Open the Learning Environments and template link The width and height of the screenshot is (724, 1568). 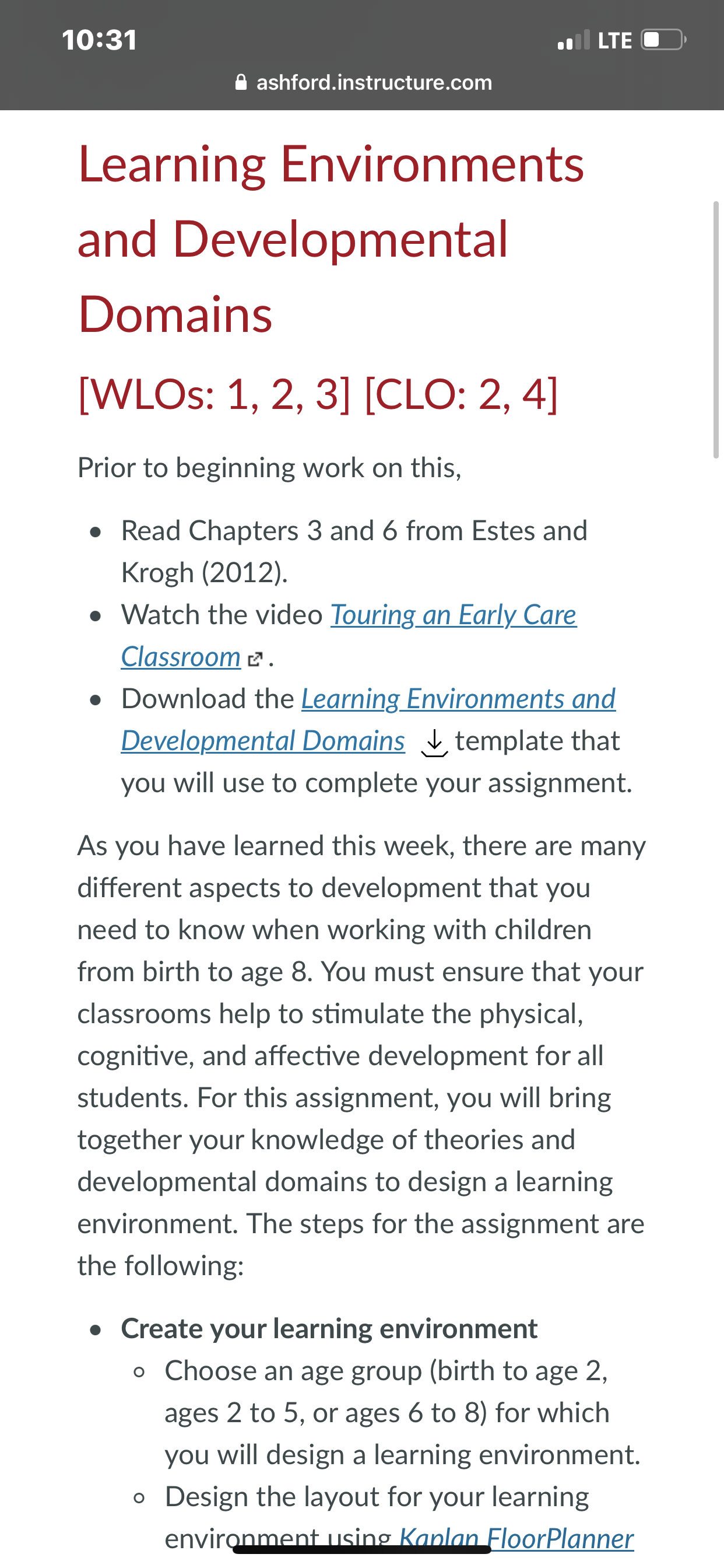point(458,699)
